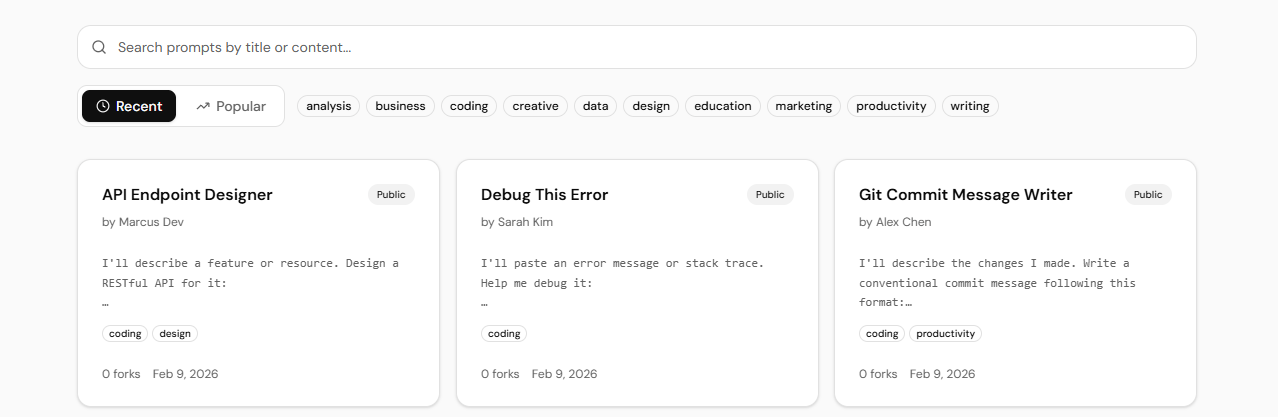Switch to the Popular sort tab
Image resolution: width=1278 pixels, height=417 pixels.
(x=231, y=106)
